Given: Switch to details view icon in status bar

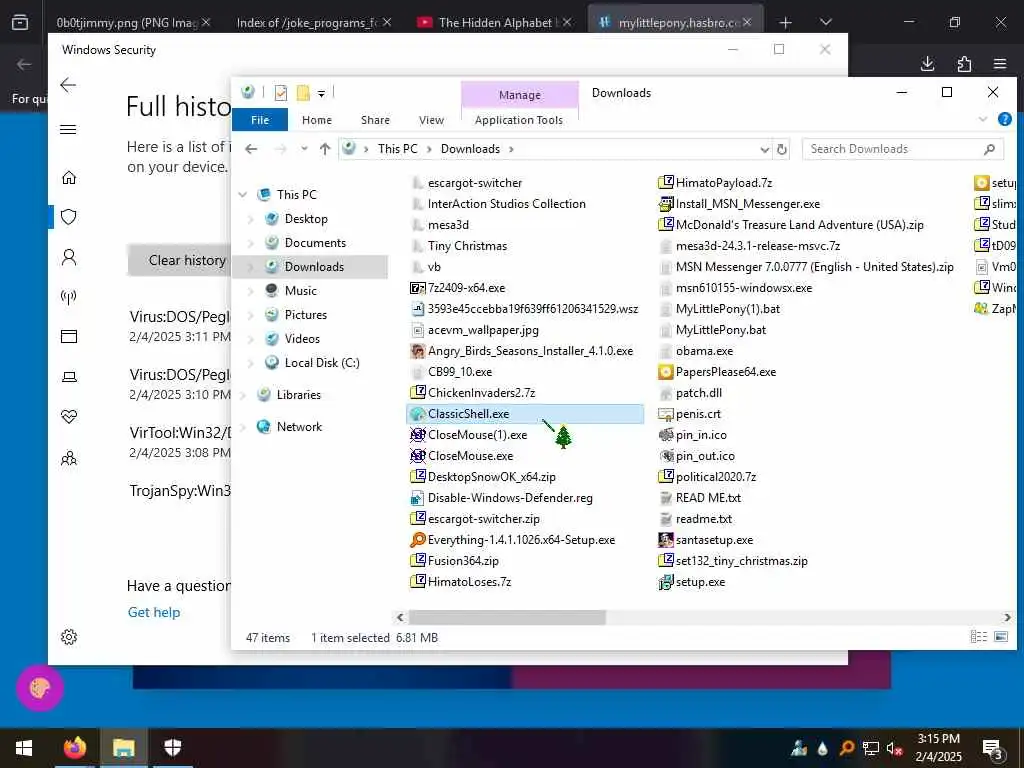Looking at the screenshot, I should pos(978,637).
